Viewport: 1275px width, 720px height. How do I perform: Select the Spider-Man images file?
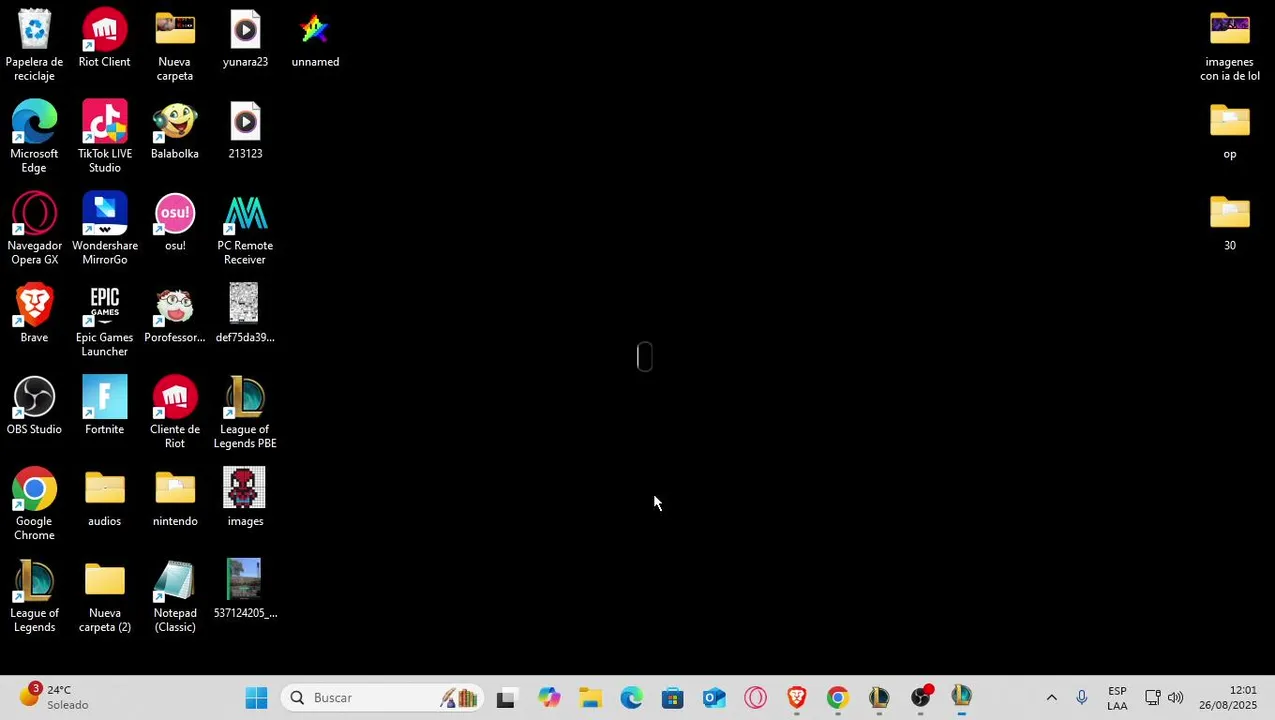(245, 498)
